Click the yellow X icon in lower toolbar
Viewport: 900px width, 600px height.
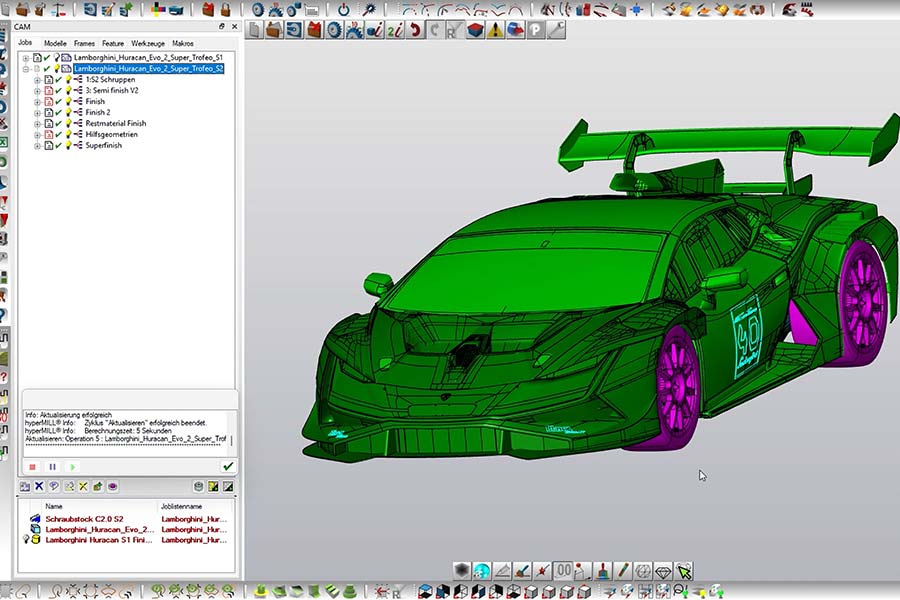click(83, 486)
